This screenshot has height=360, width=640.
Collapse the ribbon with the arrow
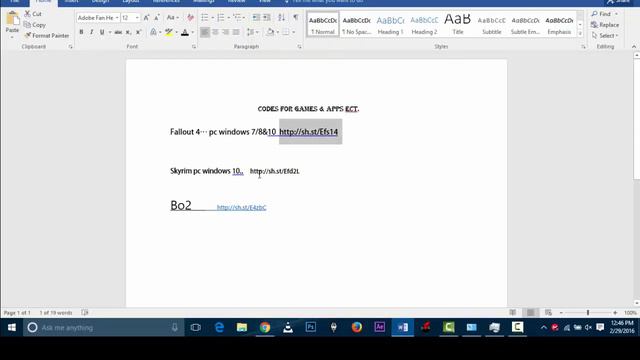tap(634, 47)
